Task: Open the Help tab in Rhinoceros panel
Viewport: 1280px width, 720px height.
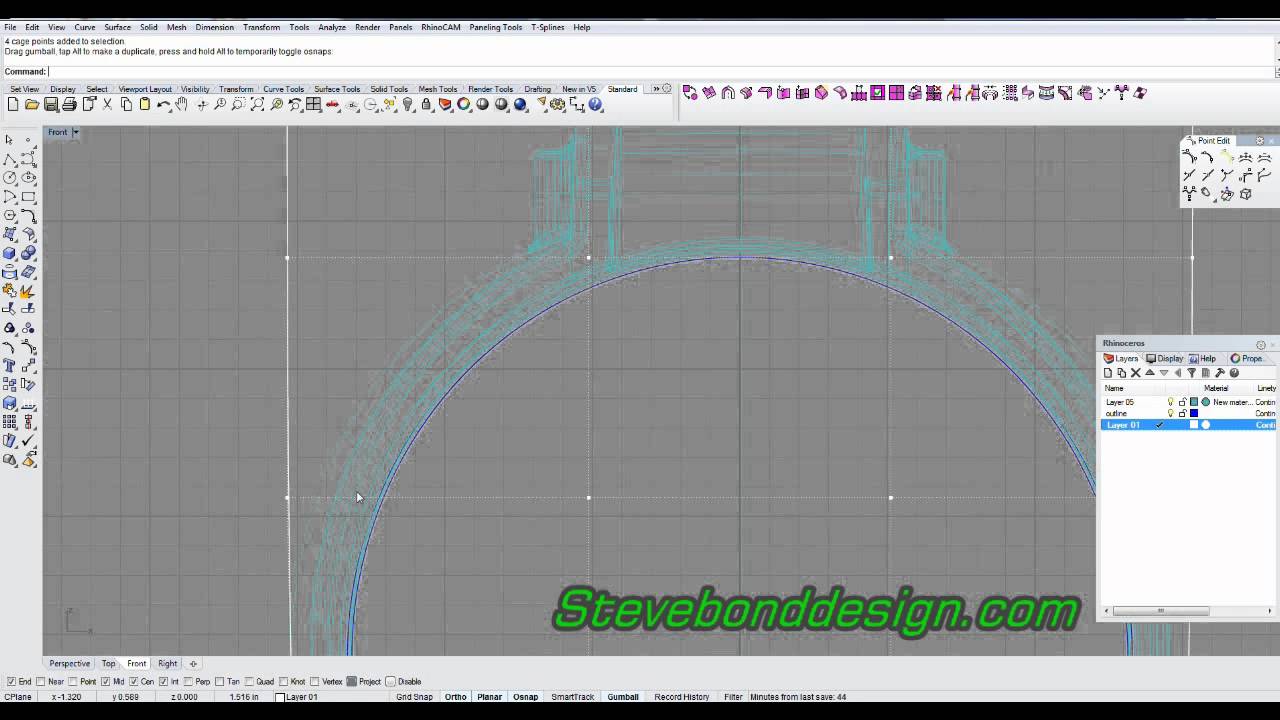Action: [x=1202, y=358]
